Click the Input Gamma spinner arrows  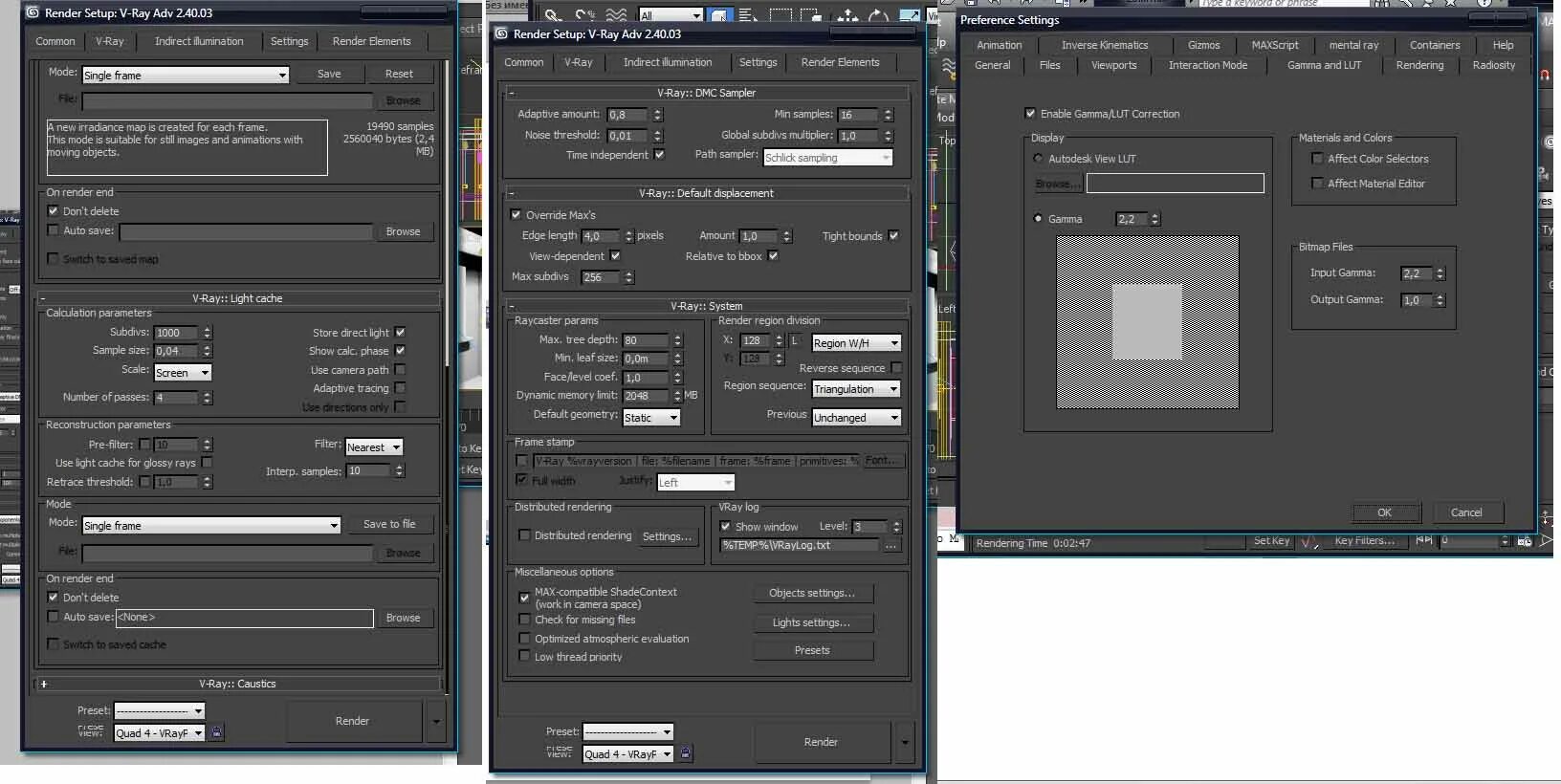coord(1440,273)
